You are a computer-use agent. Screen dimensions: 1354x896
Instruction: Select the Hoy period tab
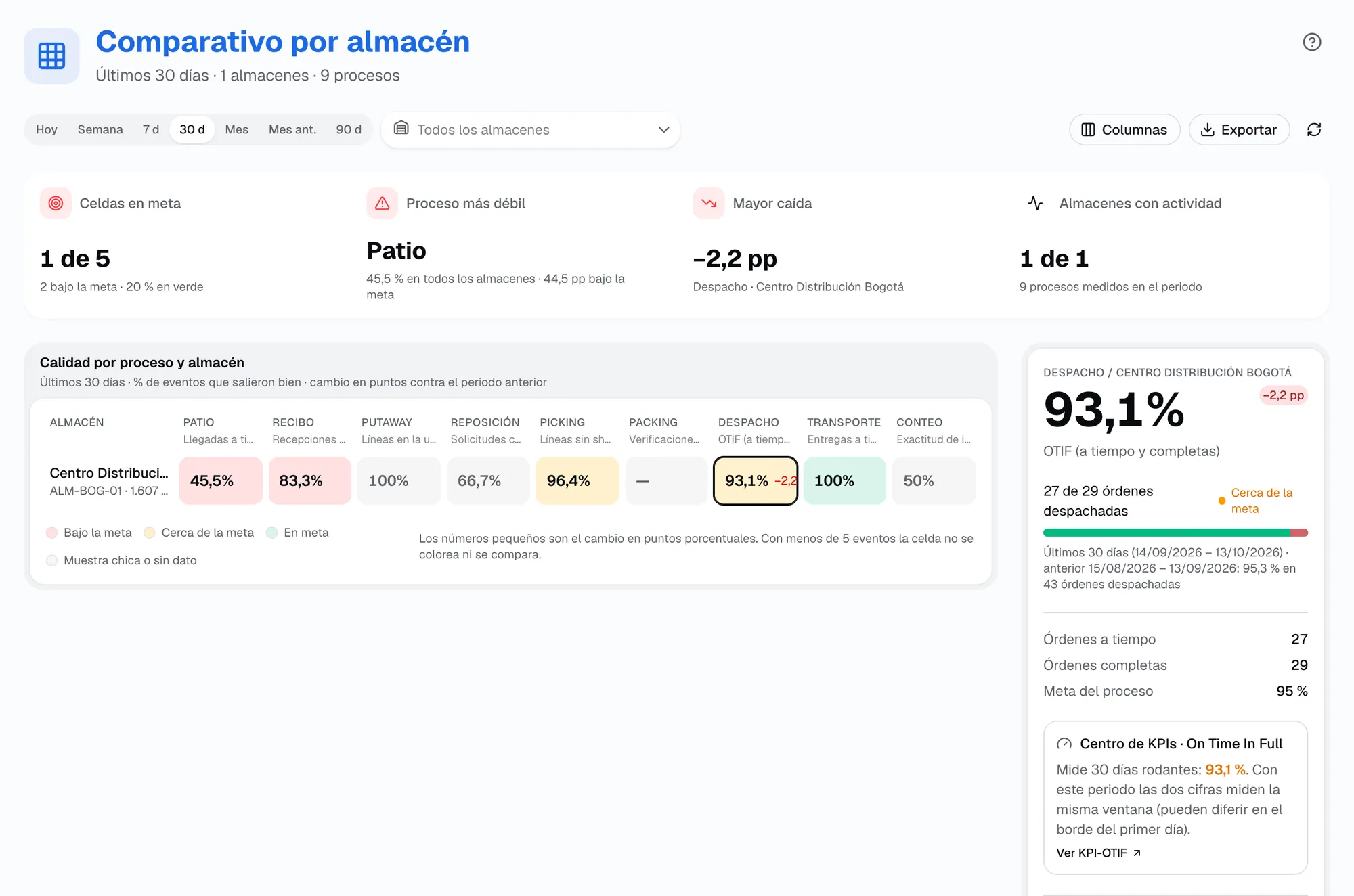click(47, 129)
